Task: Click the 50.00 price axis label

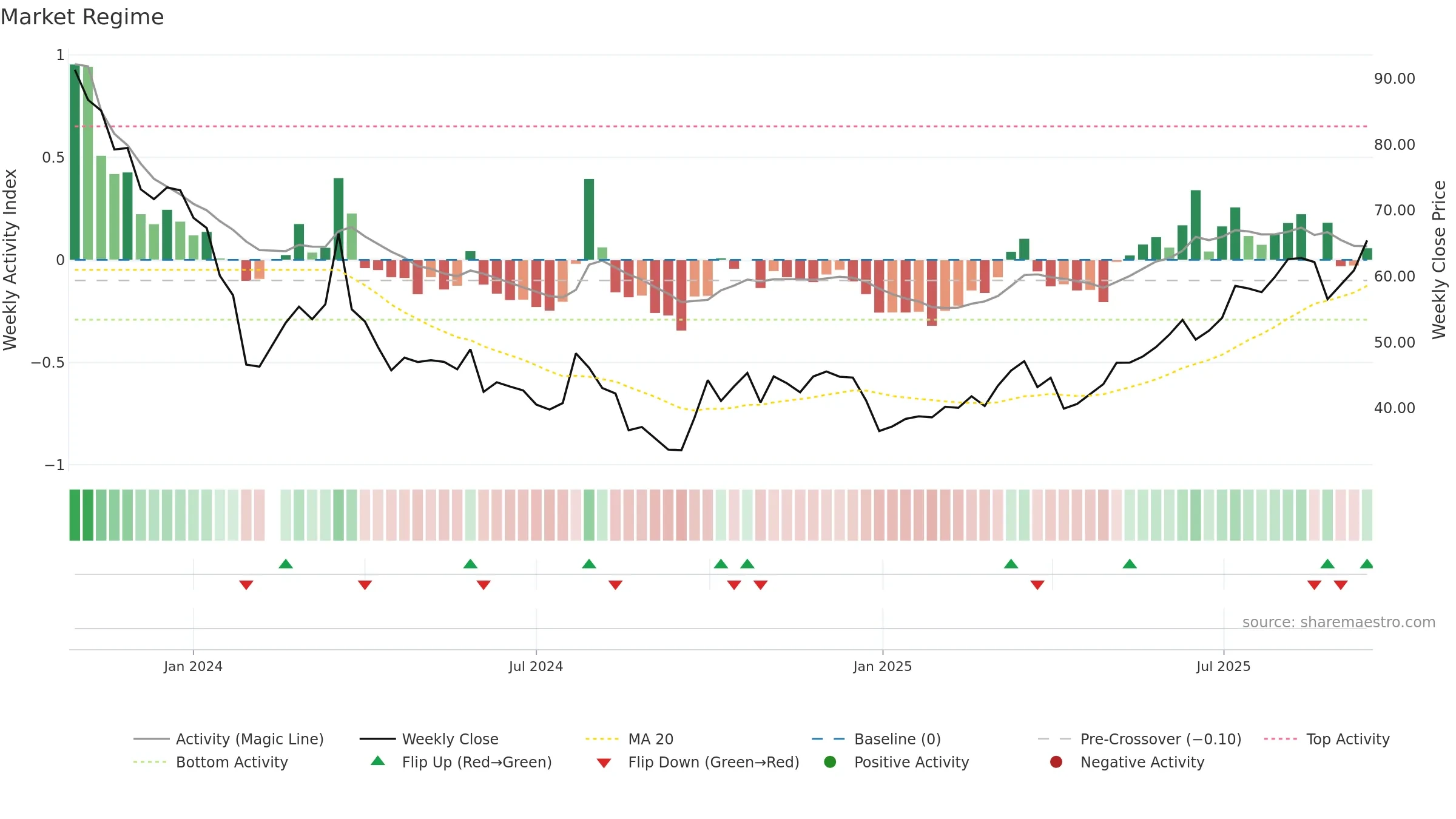Action: coord(1395,342)
